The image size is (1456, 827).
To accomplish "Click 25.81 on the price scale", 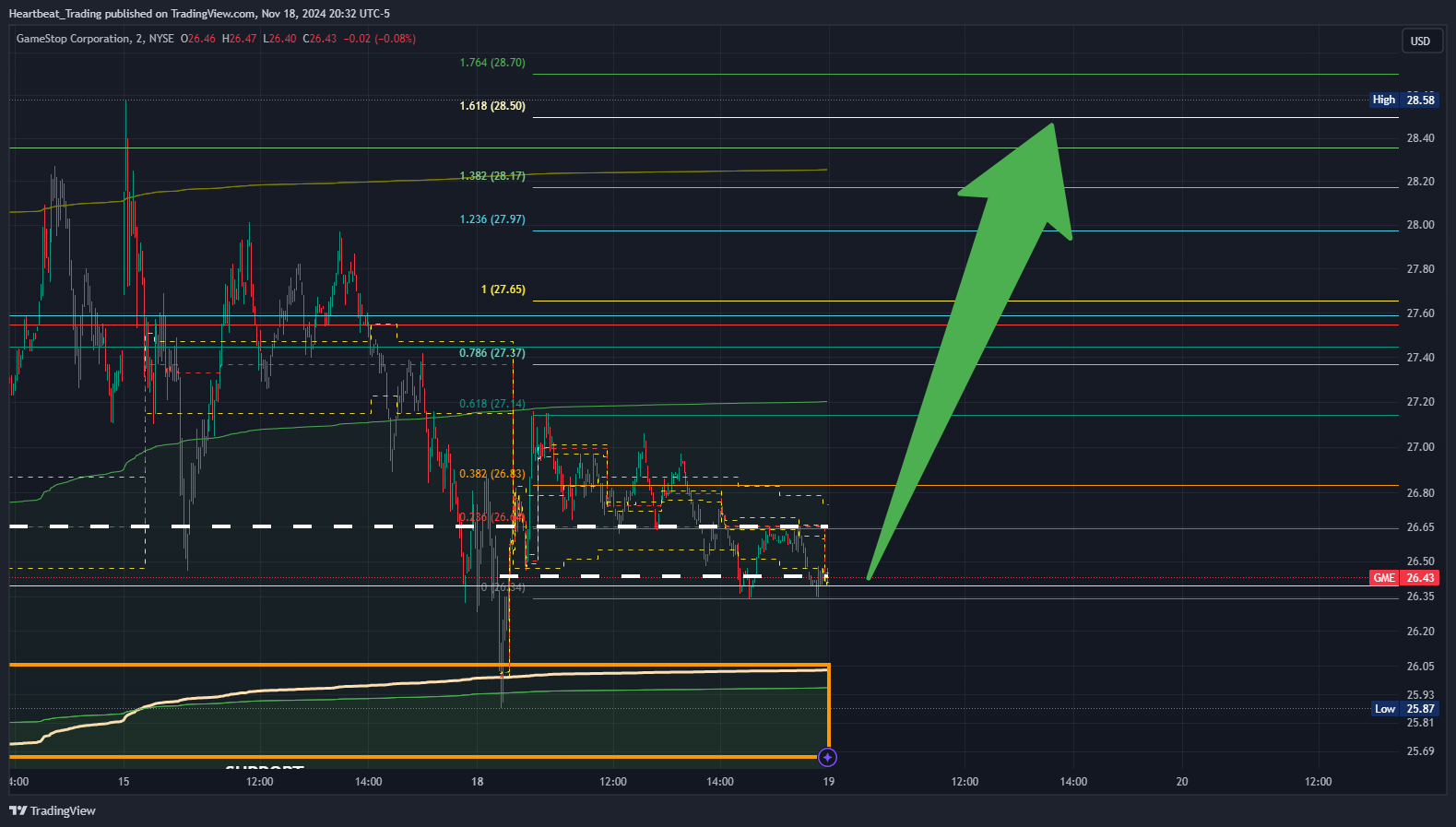I will [x=1420, y=723].
